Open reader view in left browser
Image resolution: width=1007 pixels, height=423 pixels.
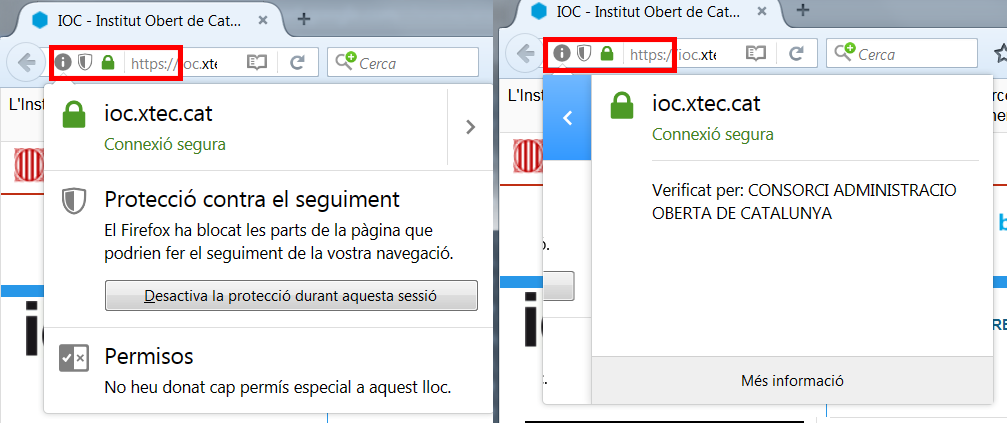[x=257, y=62]
